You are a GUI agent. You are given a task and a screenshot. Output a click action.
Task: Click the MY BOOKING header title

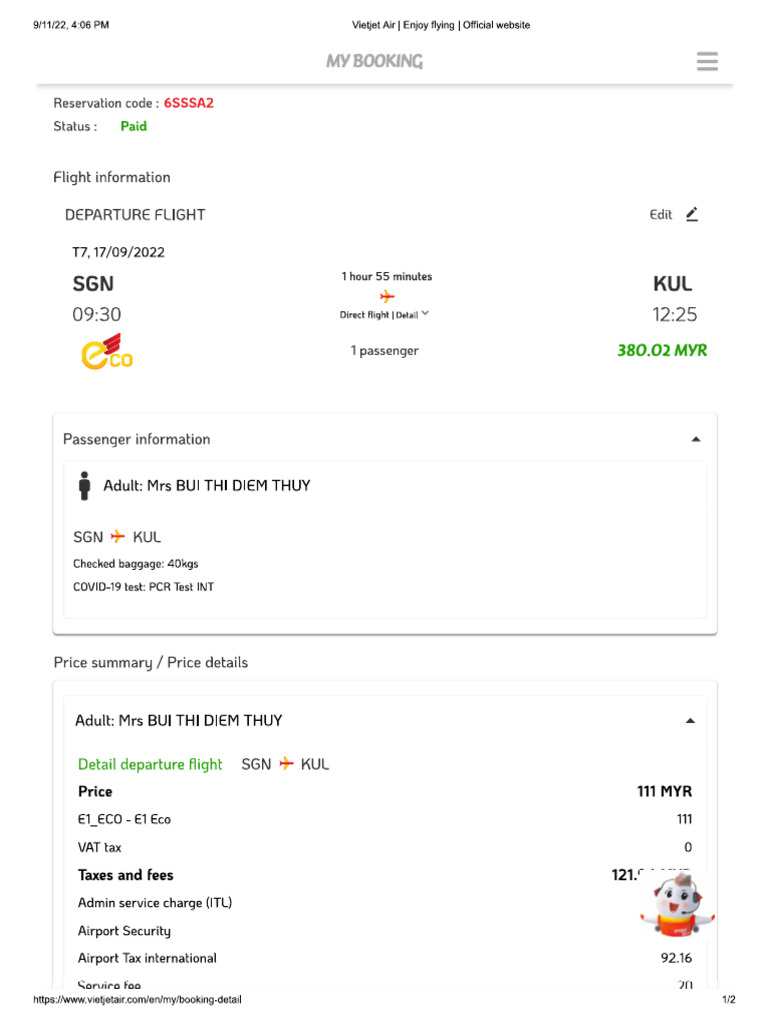[x=374, y=62]
